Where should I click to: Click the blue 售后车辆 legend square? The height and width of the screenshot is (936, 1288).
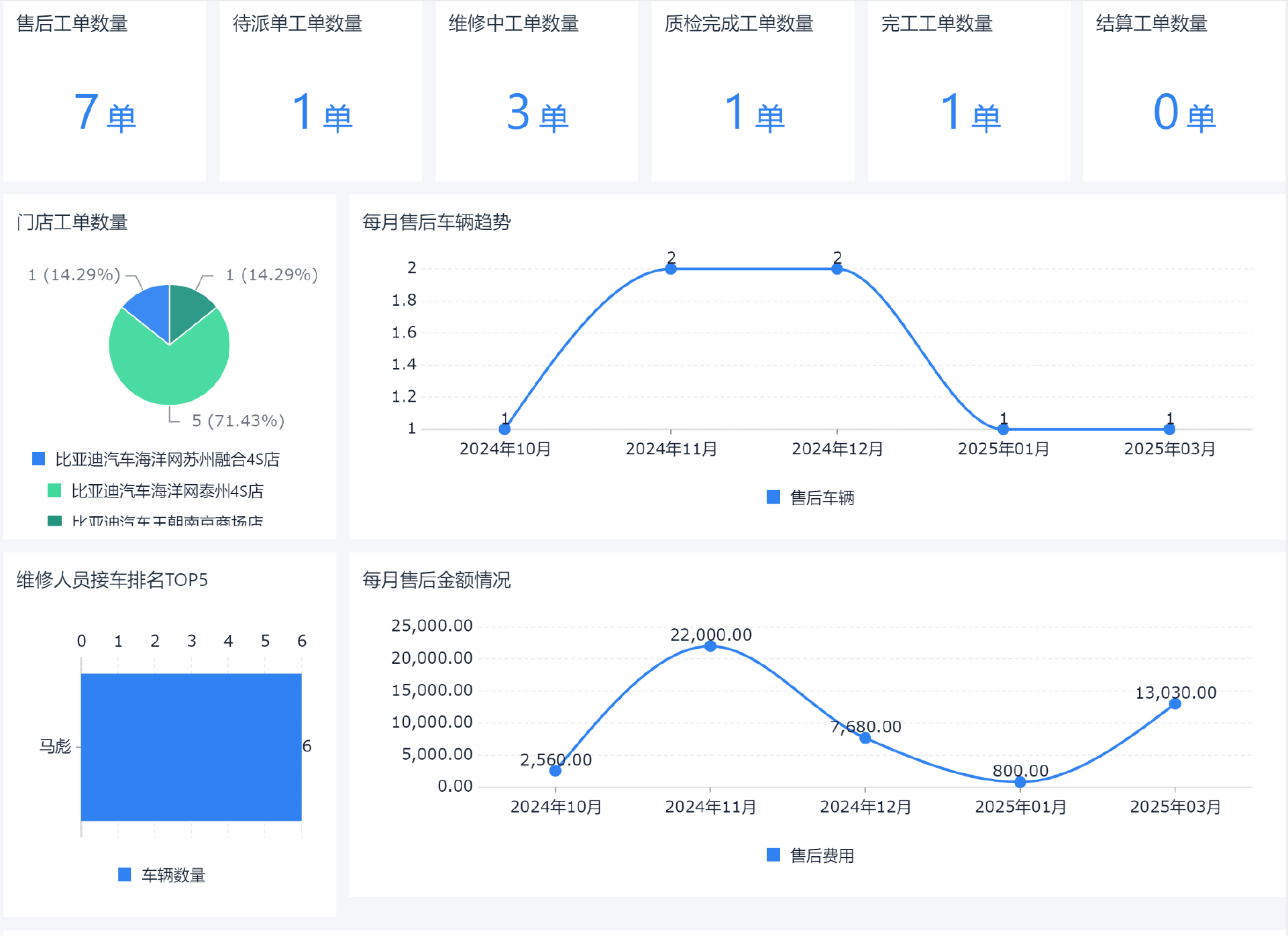773,497
